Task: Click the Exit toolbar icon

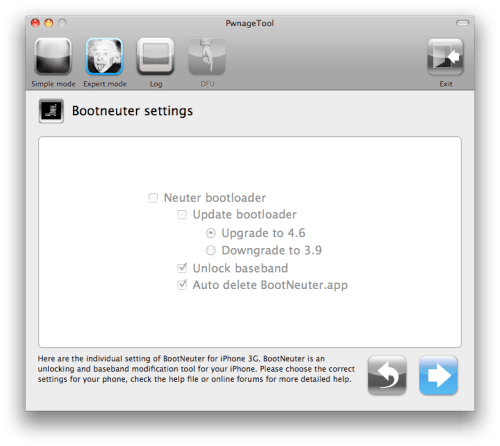Action: point(445,56)
